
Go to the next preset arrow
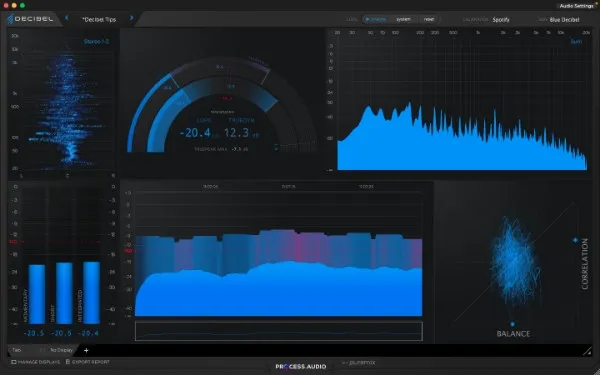pyautogui.click(x=132, y=18)
